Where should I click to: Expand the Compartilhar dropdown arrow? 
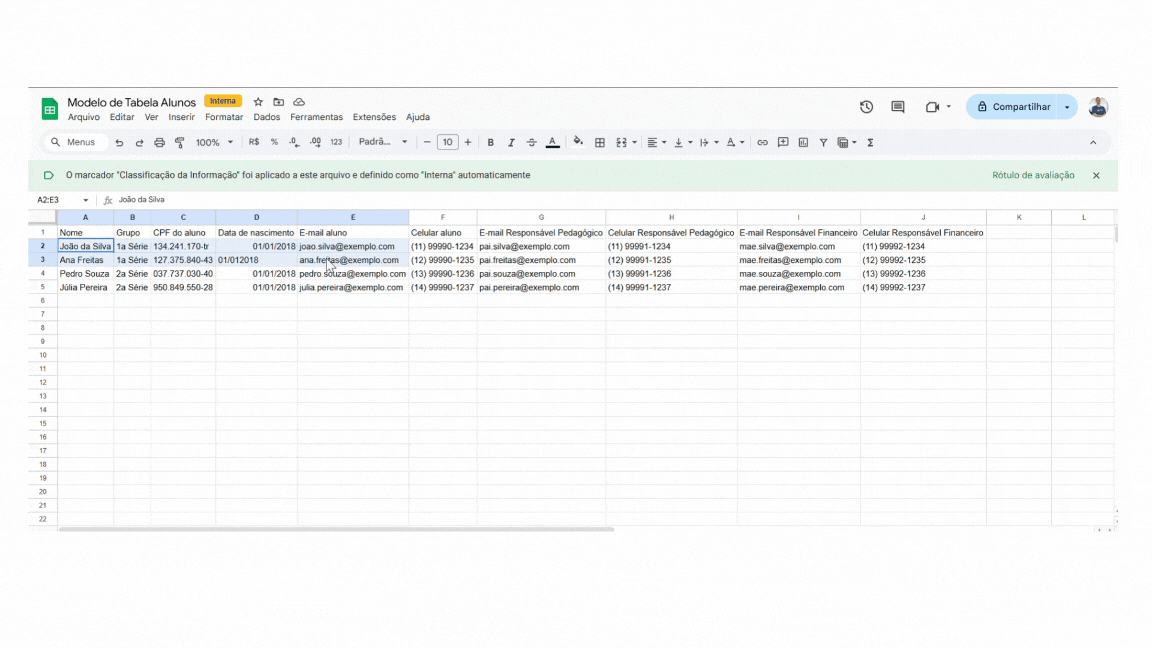(1067, 107)
